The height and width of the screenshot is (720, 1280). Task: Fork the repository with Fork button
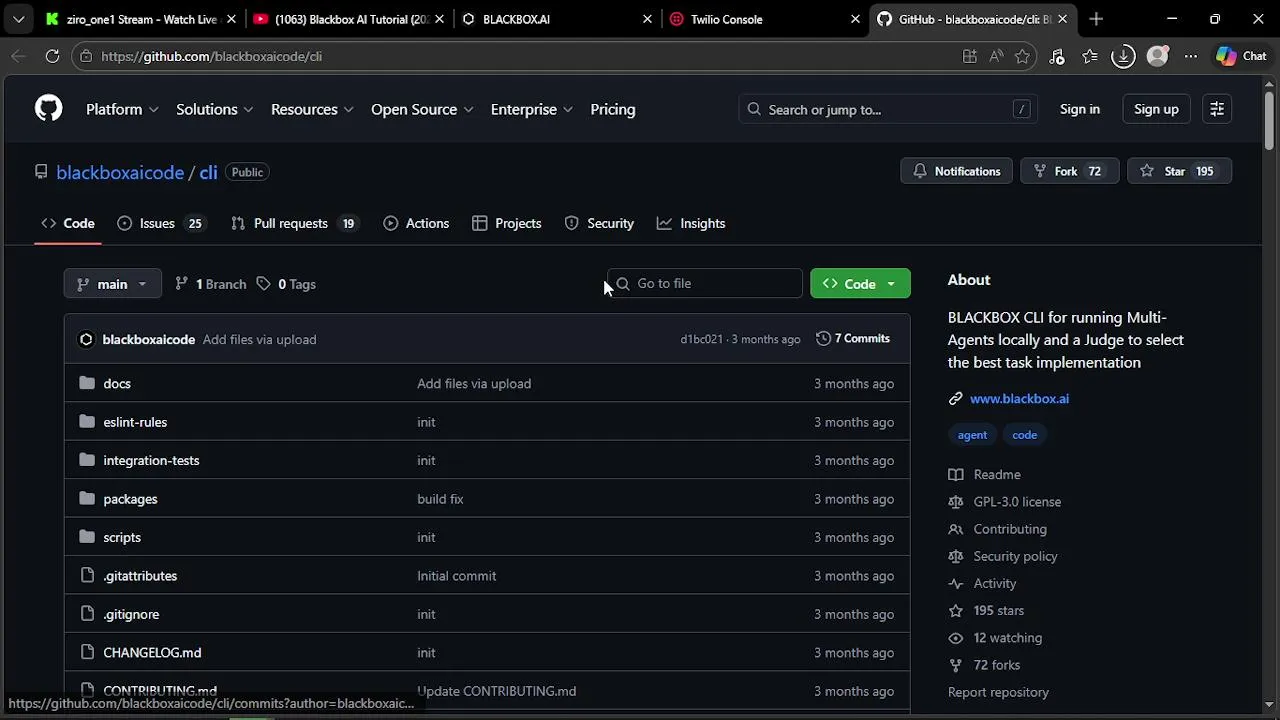click(1069, 171)
